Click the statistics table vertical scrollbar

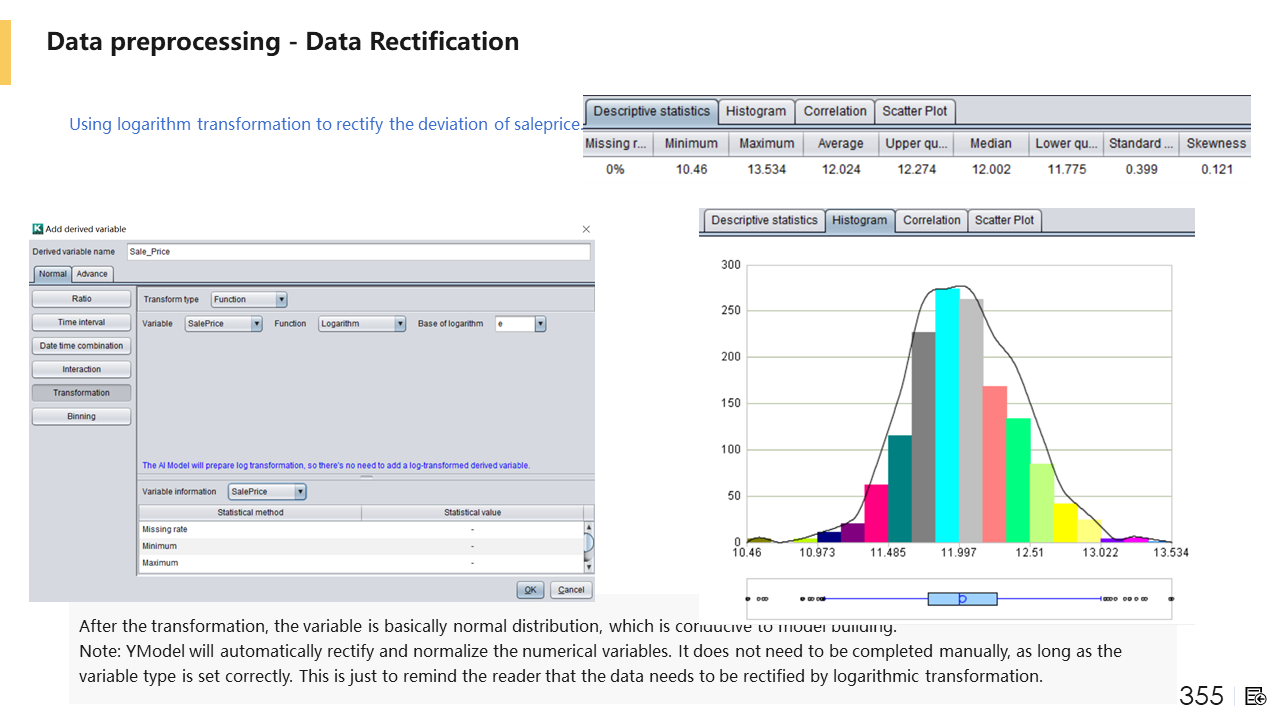588,545
